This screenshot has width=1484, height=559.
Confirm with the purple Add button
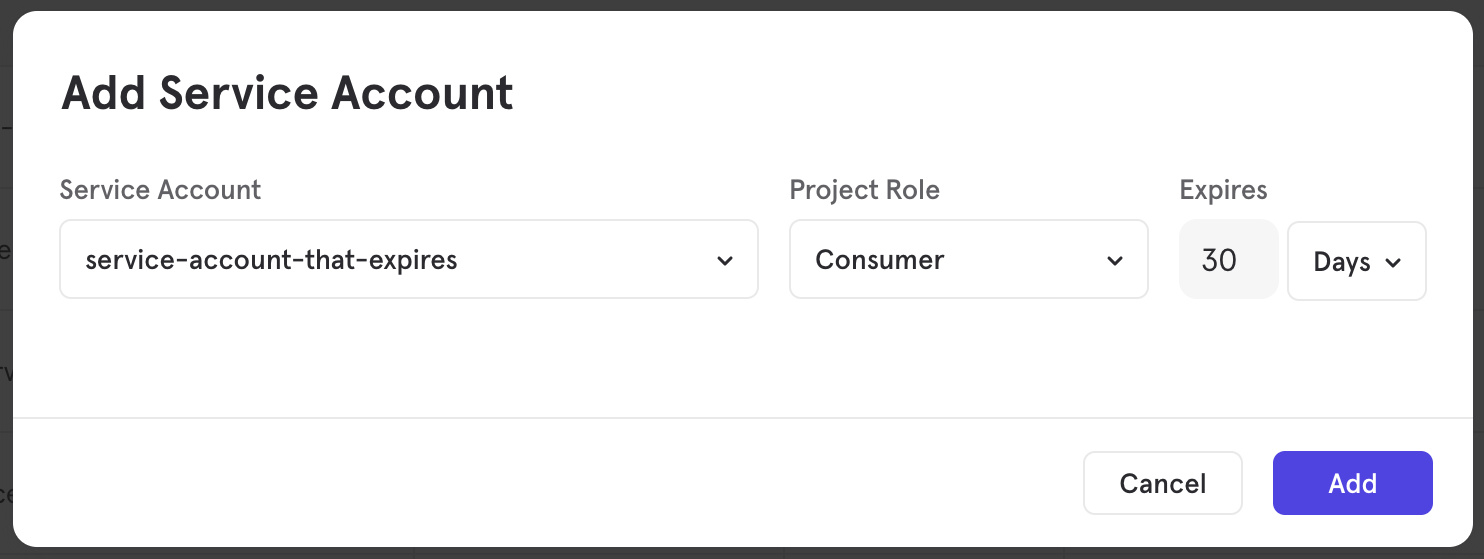coord(1352,484)
